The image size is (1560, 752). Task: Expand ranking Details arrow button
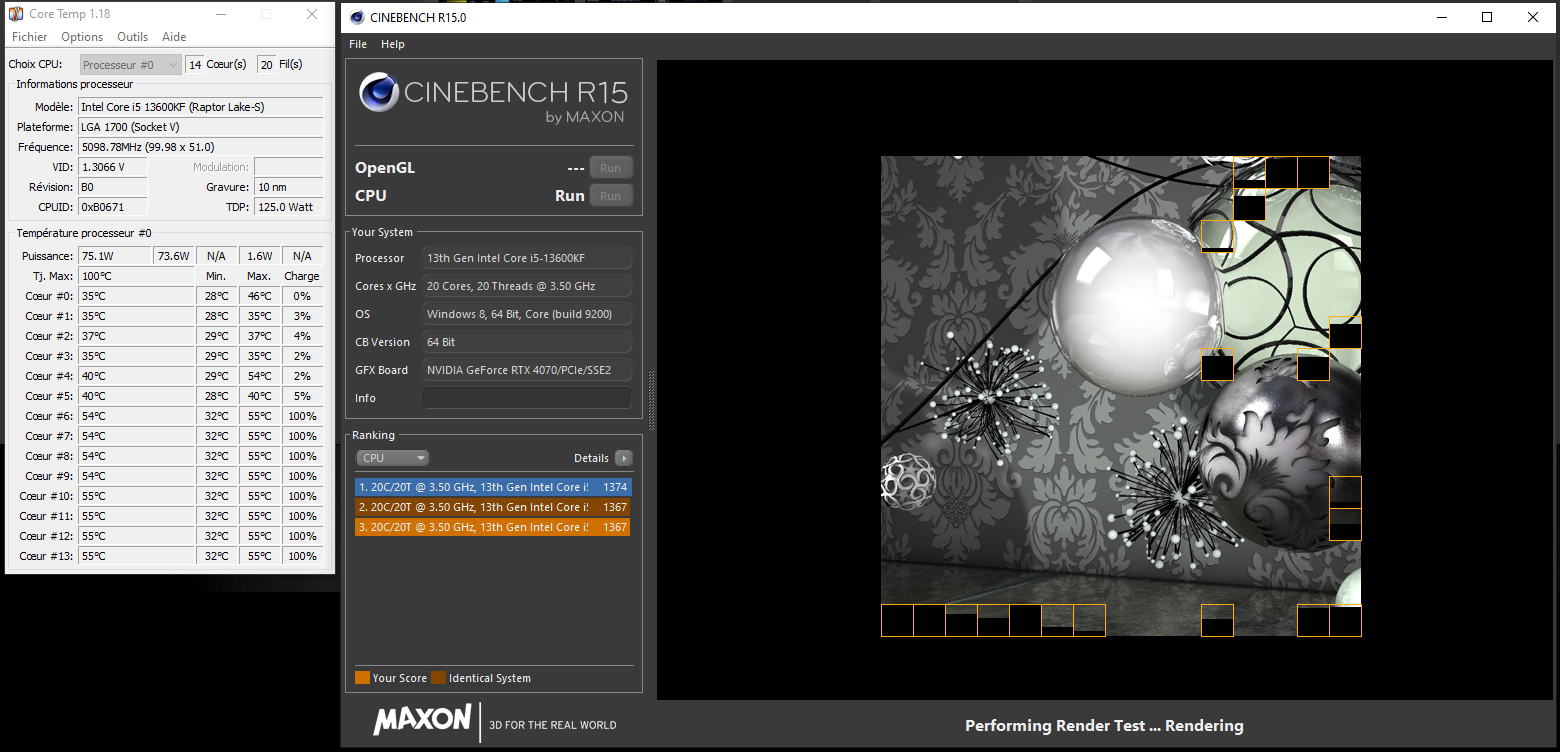(x=624, y=458)
